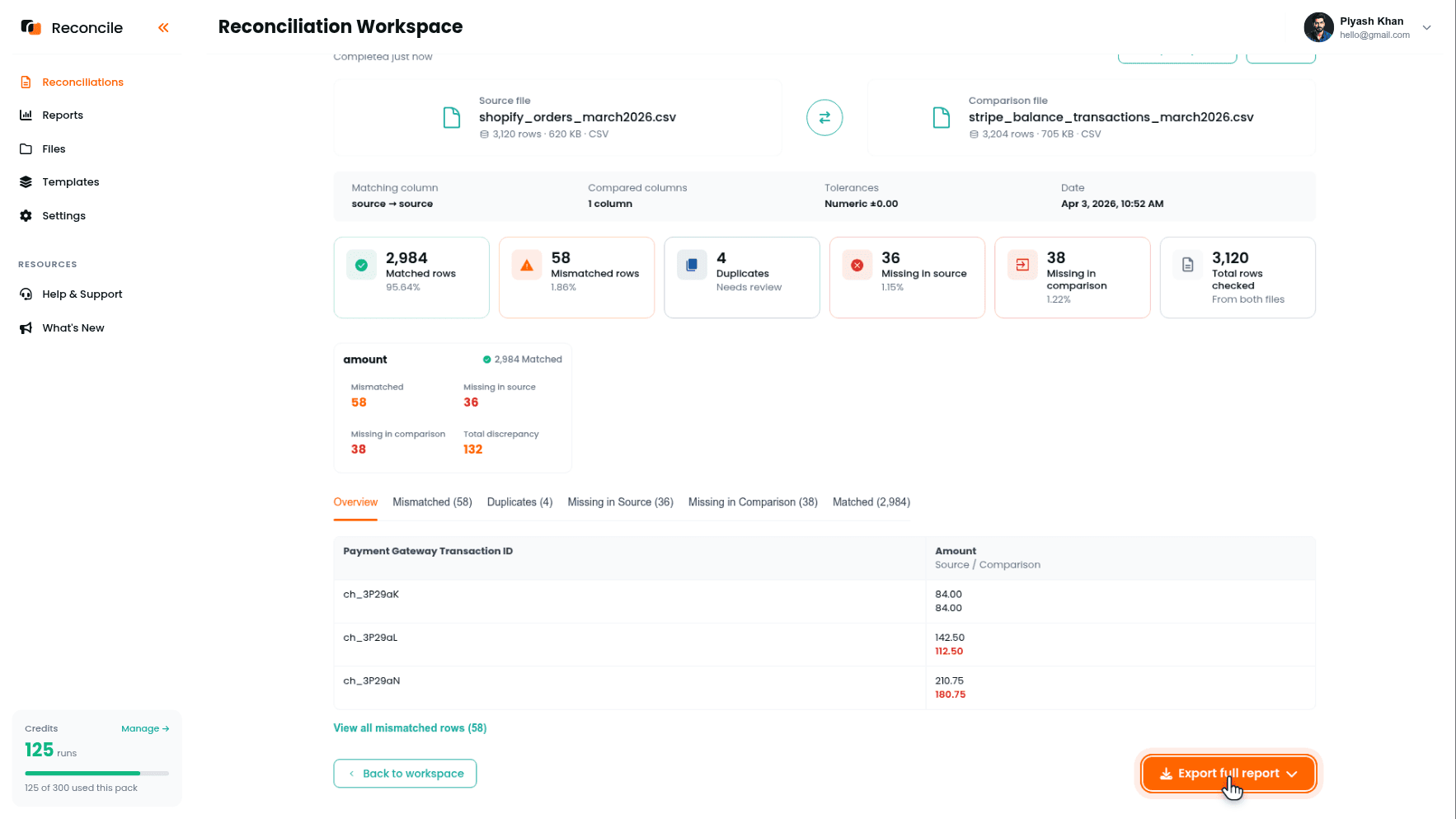This screenshot has height=819, width=1456.
Task: Click the red comparison amount 112.50
Action: (949, 652)
